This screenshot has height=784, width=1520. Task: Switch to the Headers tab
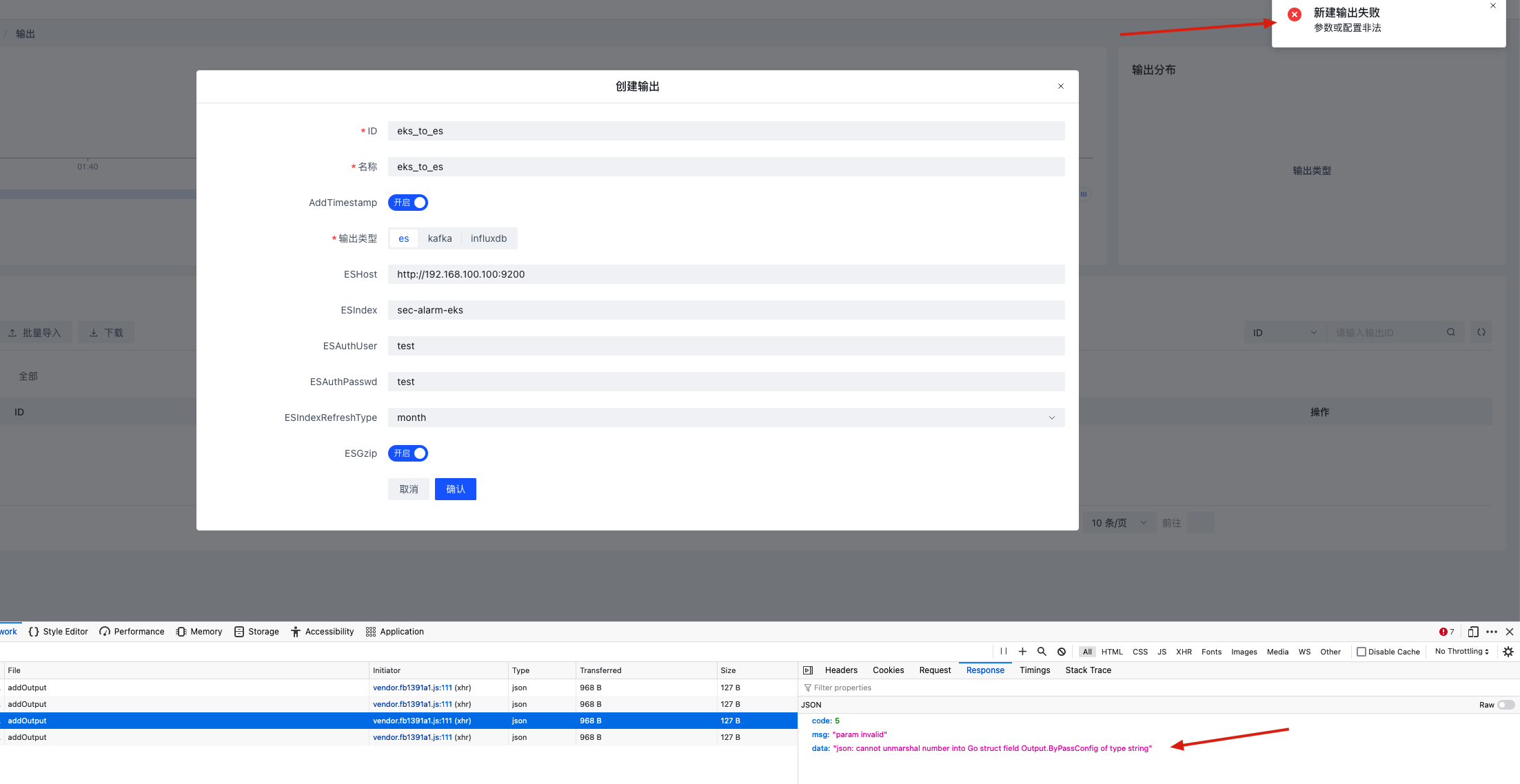pyautogui.click(x=841, y=670)
